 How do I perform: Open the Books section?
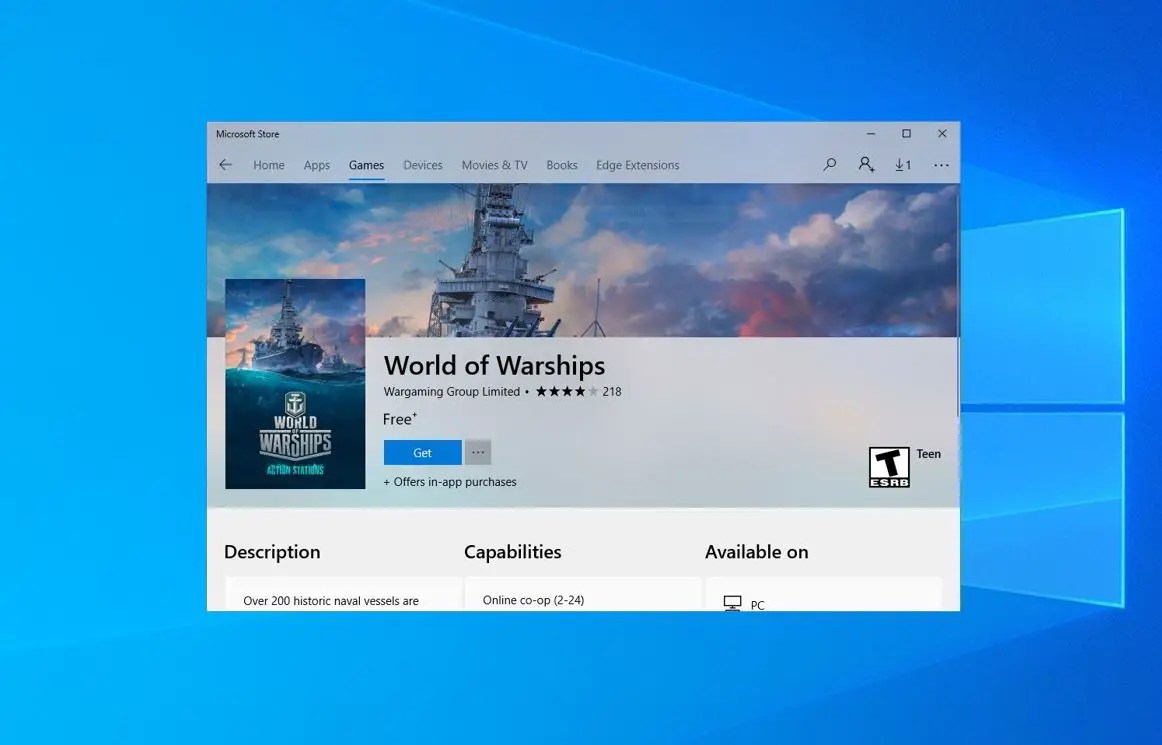(x=561, y=164)
